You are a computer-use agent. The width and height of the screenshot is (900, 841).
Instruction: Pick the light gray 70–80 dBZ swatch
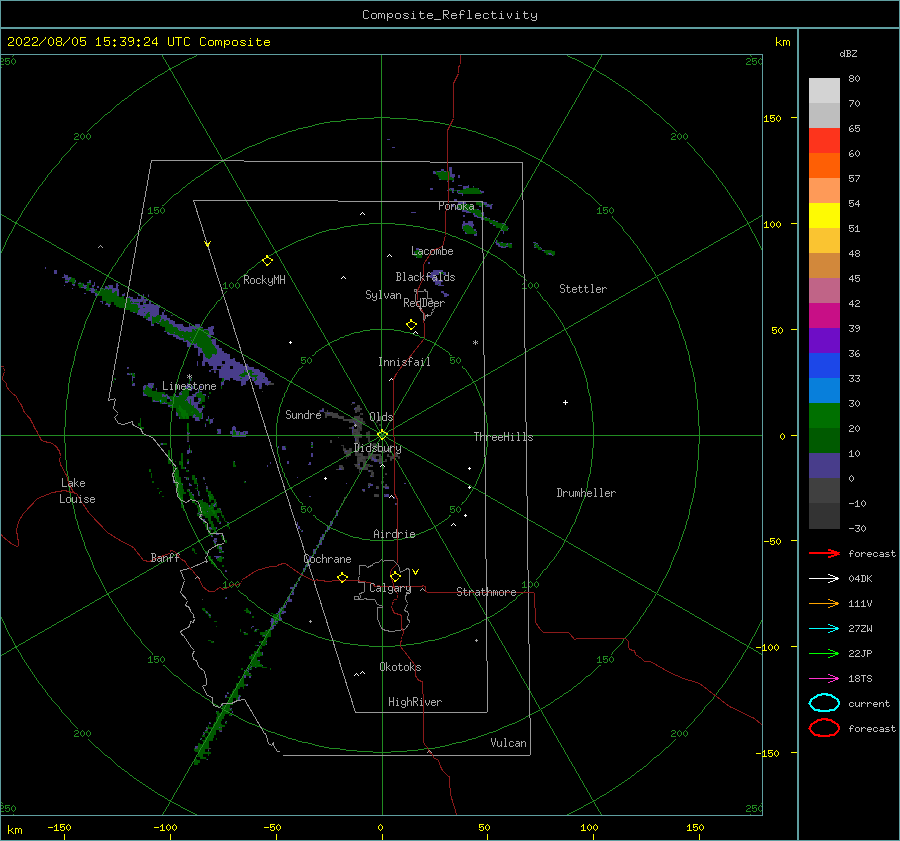point(824,91)
